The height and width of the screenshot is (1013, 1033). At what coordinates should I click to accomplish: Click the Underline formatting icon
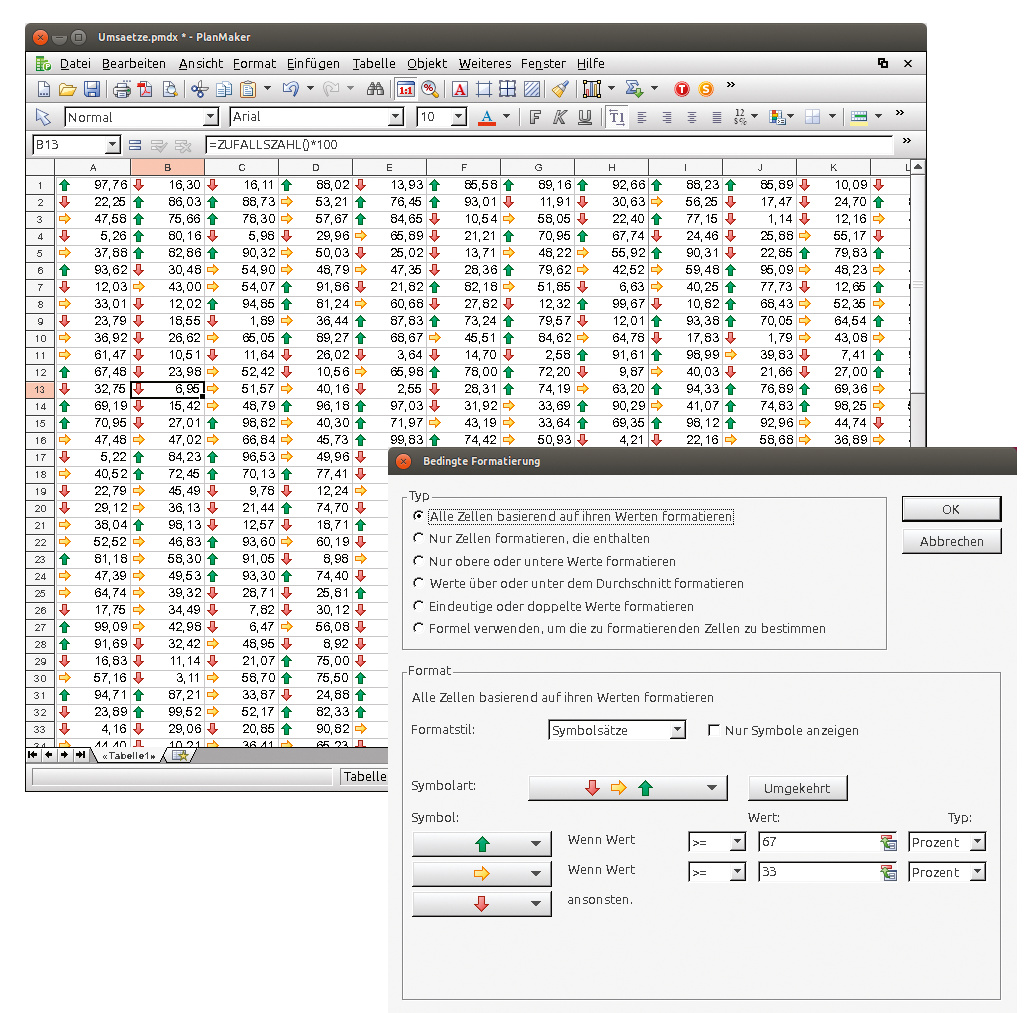click(585, 117)
